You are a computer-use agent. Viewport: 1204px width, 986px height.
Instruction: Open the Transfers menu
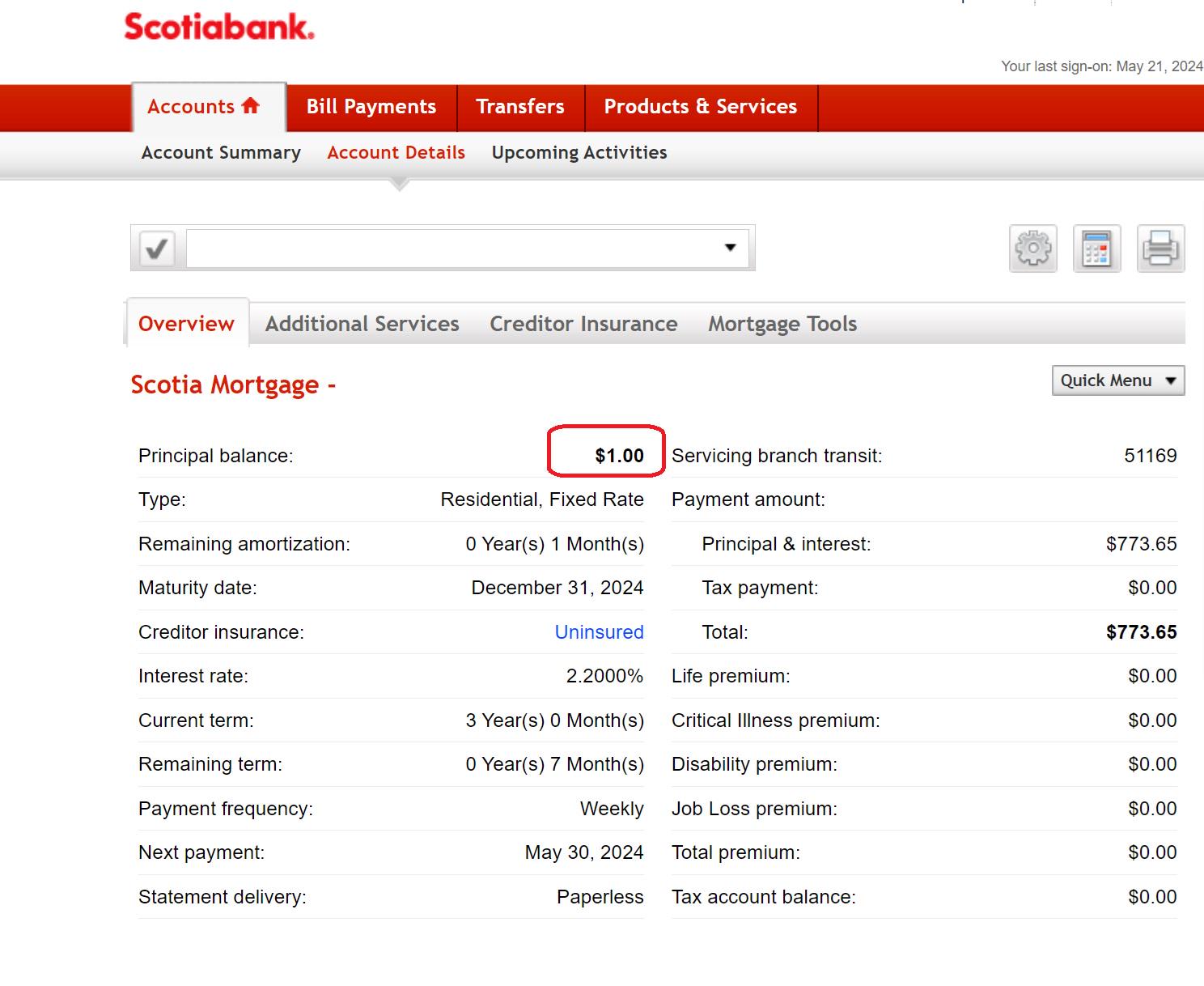[x=520, y=107]
